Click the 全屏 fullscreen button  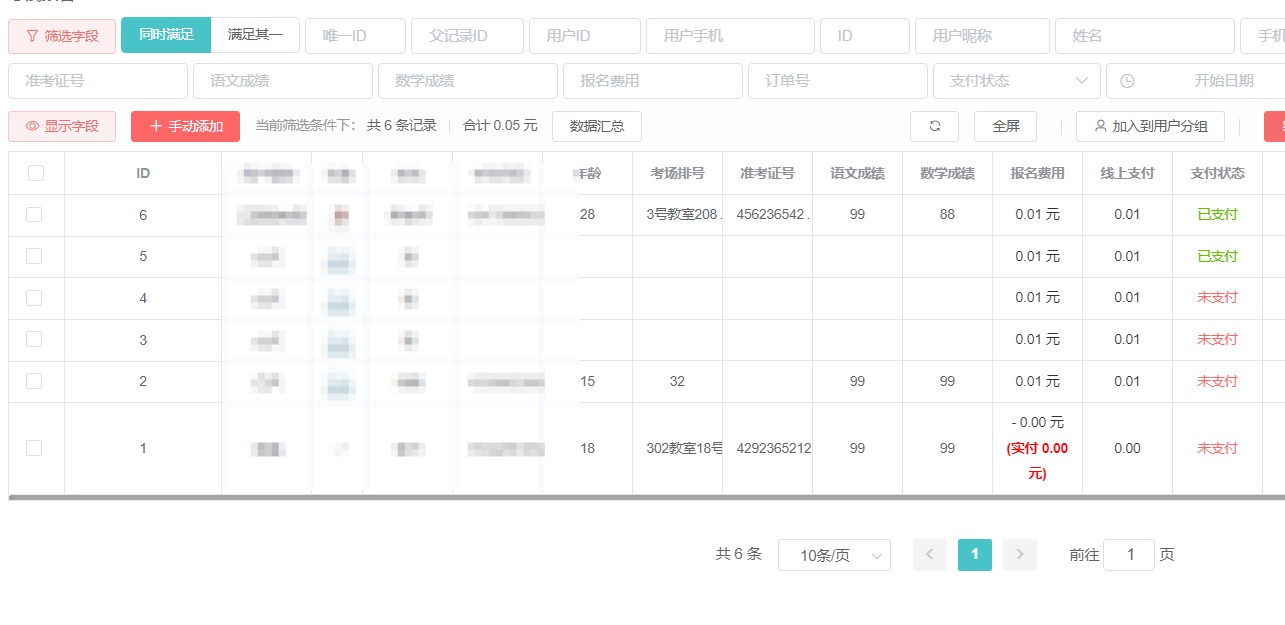point(1004,126)
